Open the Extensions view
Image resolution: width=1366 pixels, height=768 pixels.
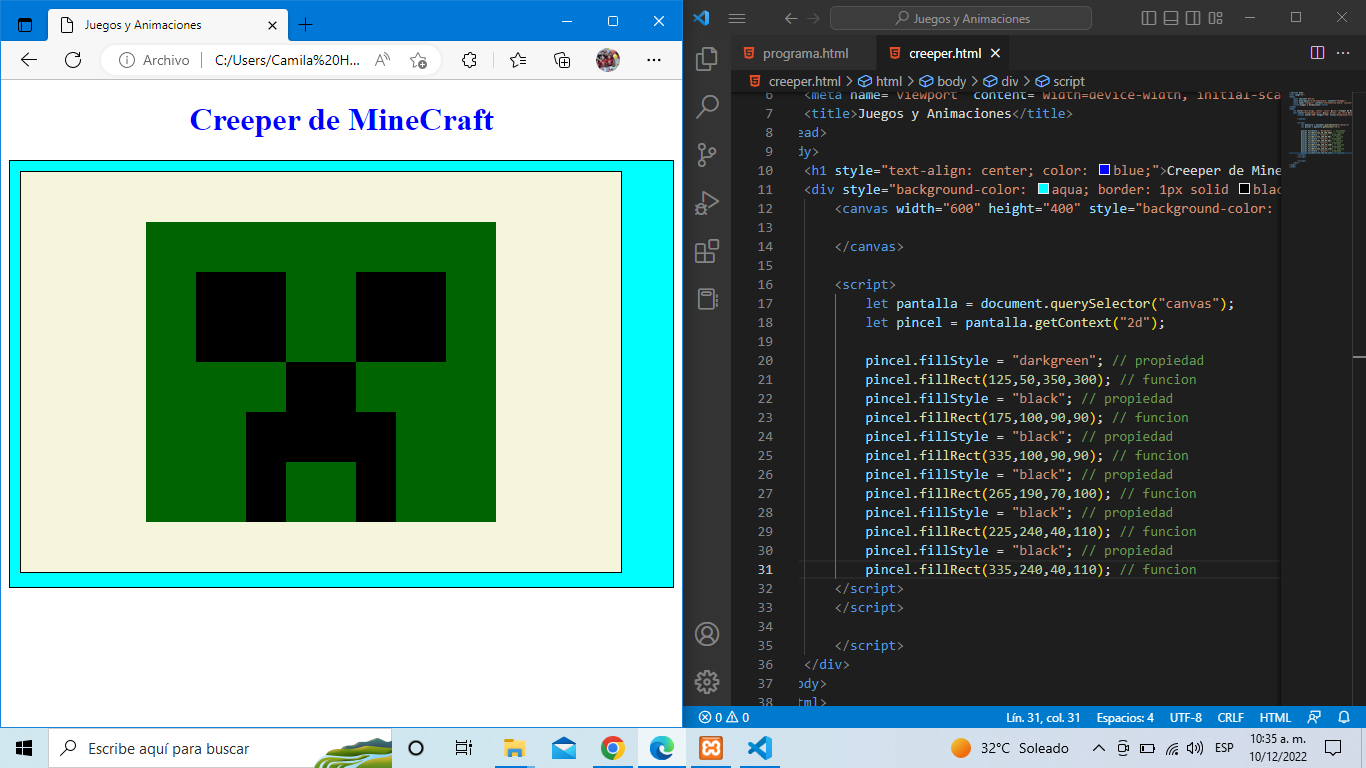pos(707,250)
